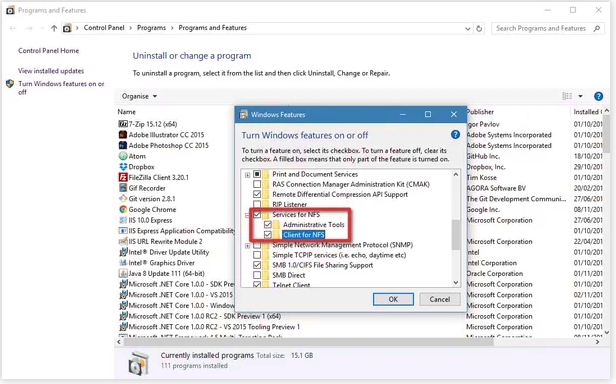
Task: Click the Search Programs and Features field
Action: pos(548,28)
